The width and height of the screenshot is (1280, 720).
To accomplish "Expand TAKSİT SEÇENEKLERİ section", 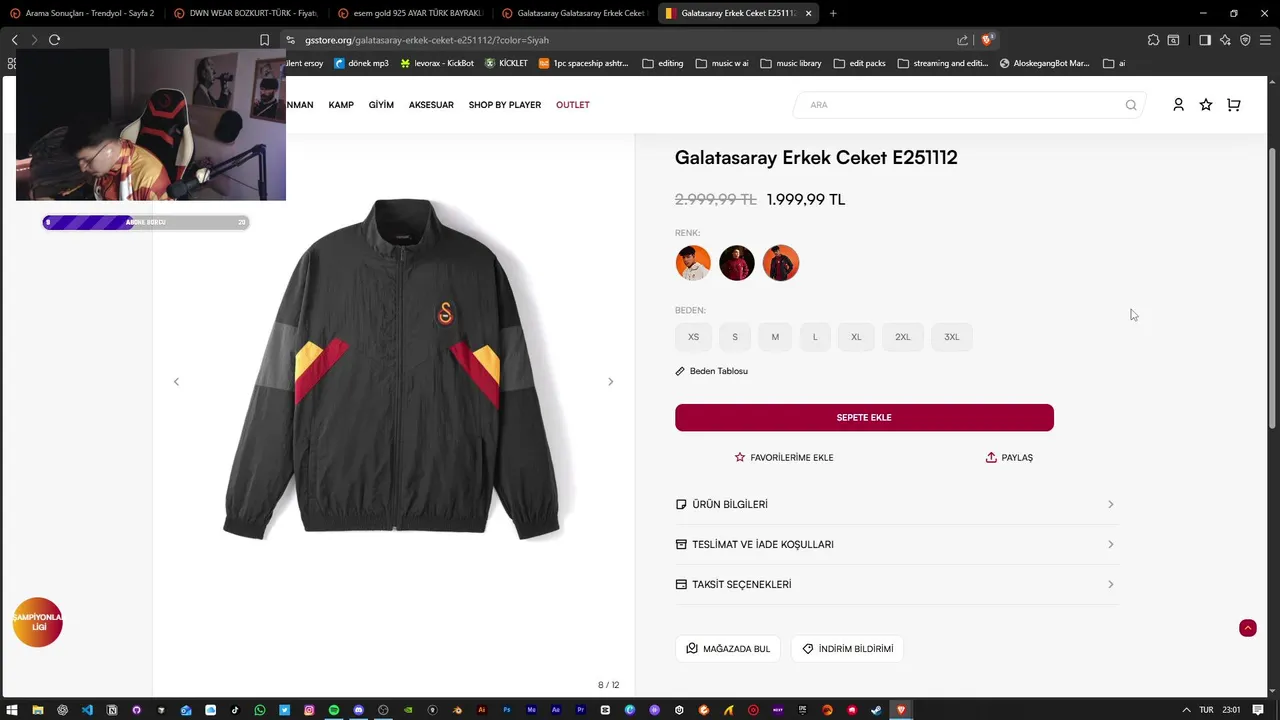I will [896, 585].
